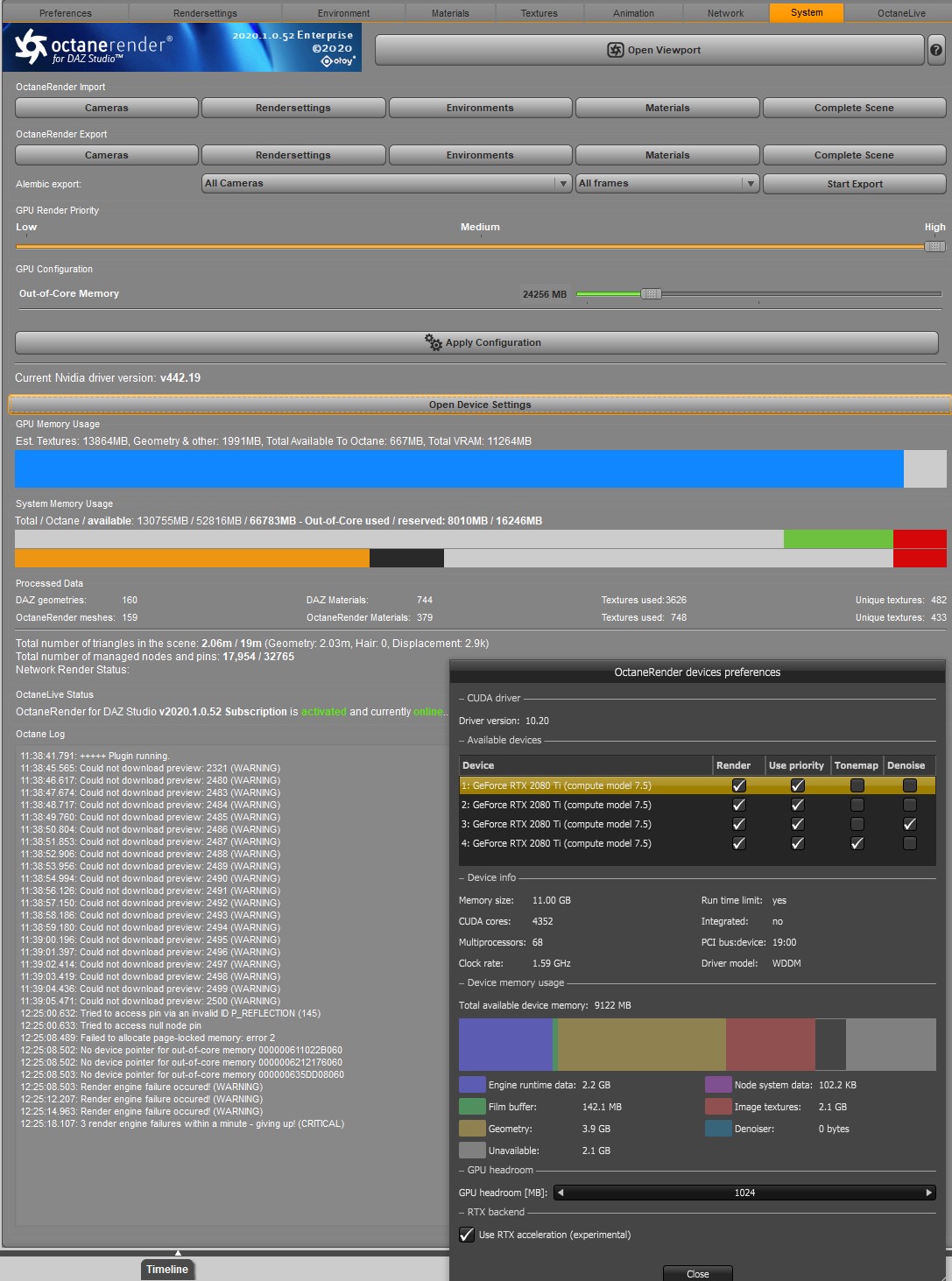Open the All Cameras dropdown
This screenshot has width=952, height=1281.
tap(387, 183)
